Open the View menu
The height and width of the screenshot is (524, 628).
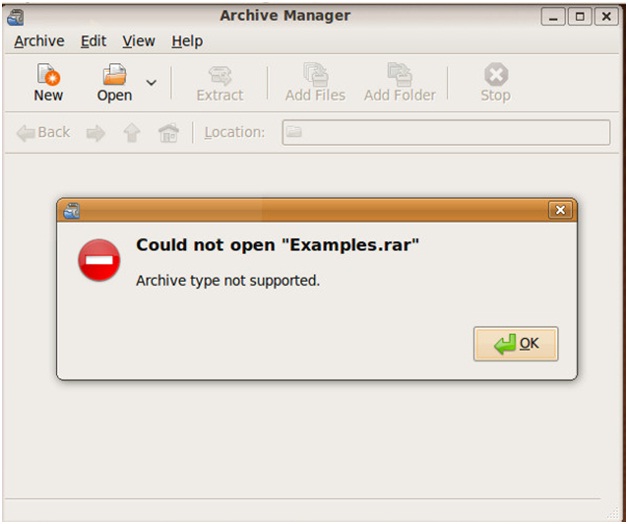tap(139, 41)
